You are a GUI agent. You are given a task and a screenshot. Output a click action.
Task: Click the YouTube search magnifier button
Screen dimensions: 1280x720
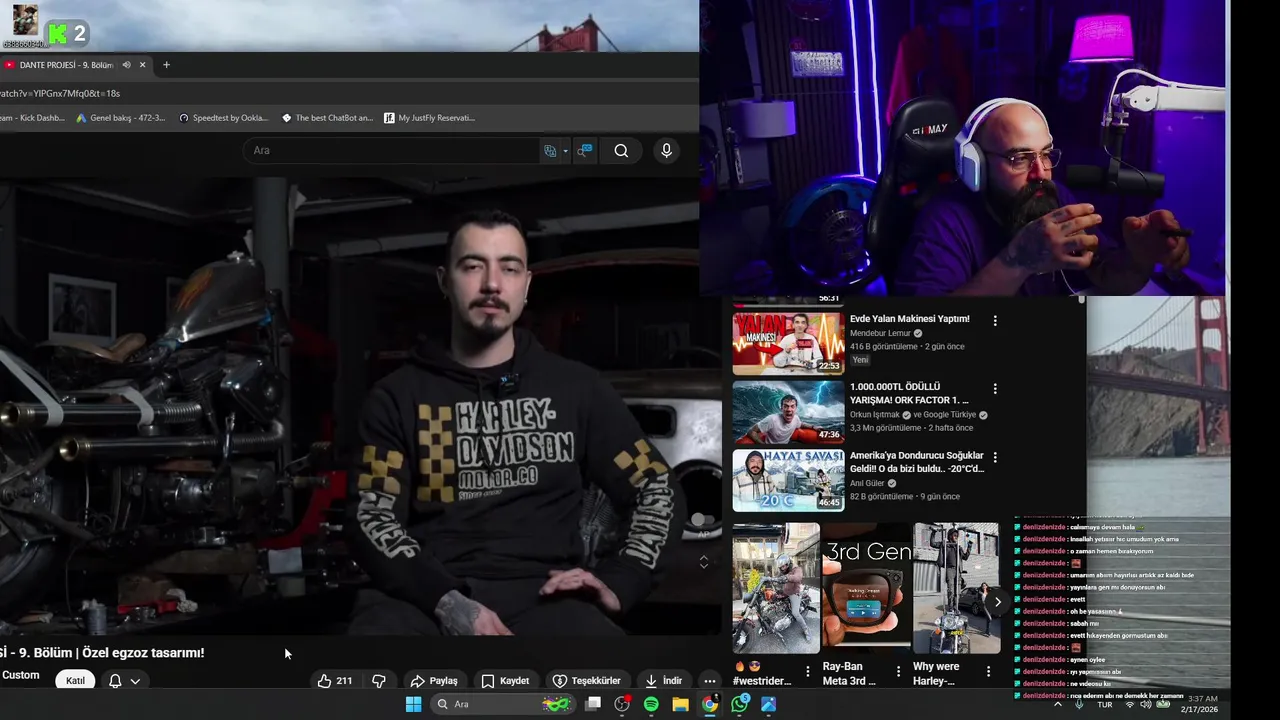click(x=621, y=151)
